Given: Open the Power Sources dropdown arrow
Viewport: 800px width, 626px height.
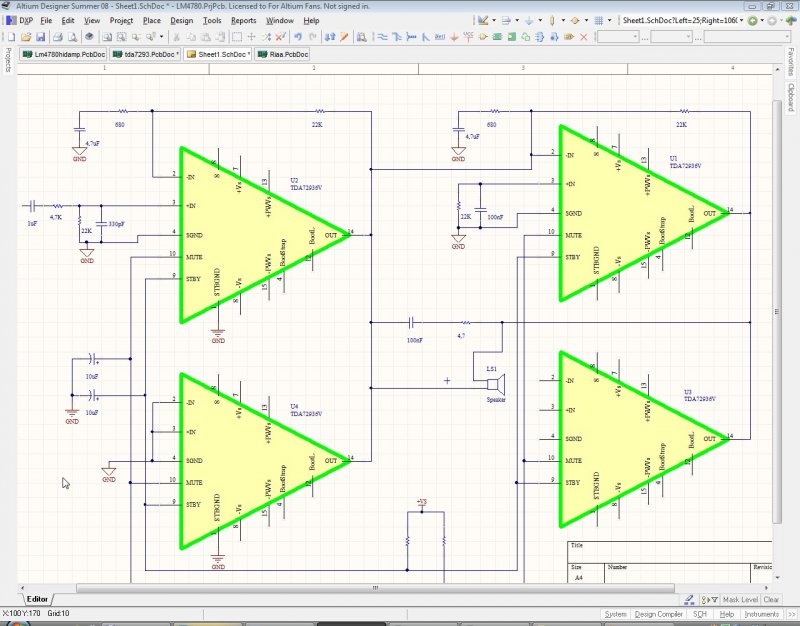Looking at the screenshot, I should click(540, 20).
